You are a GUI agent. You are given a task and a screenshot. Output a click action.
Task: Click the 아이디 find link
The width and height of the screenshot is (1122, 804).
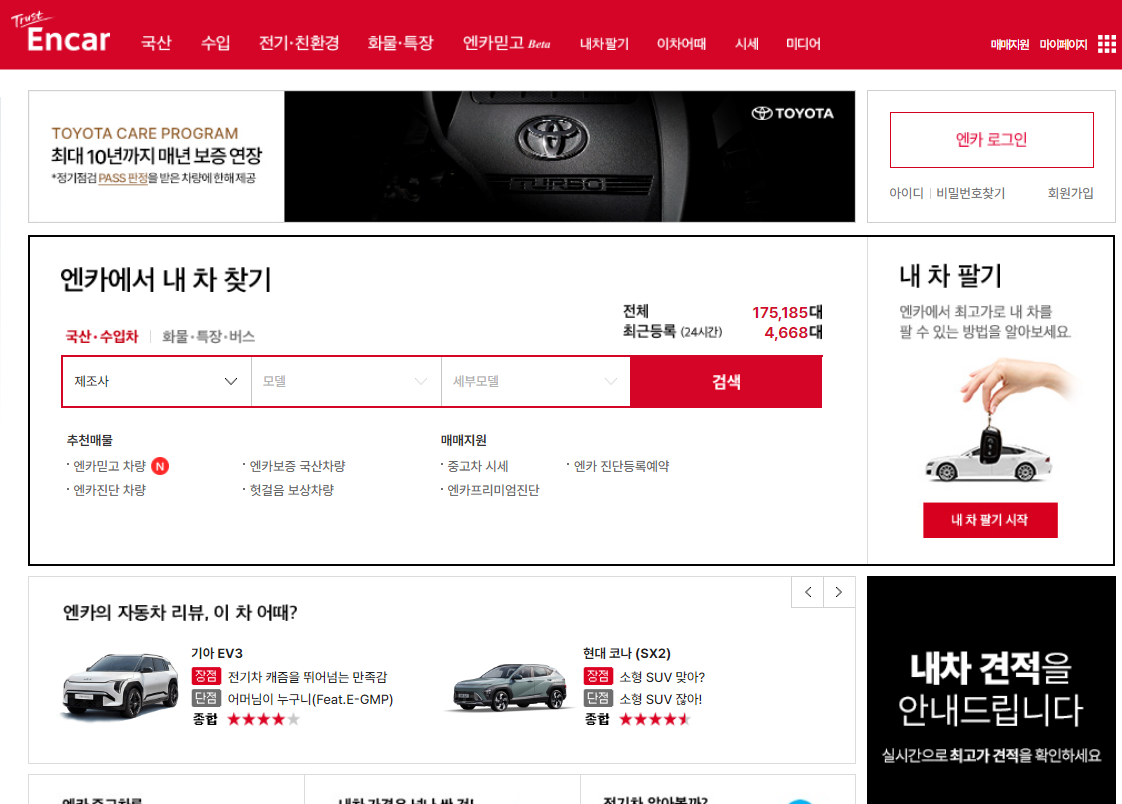click(906, 193)
